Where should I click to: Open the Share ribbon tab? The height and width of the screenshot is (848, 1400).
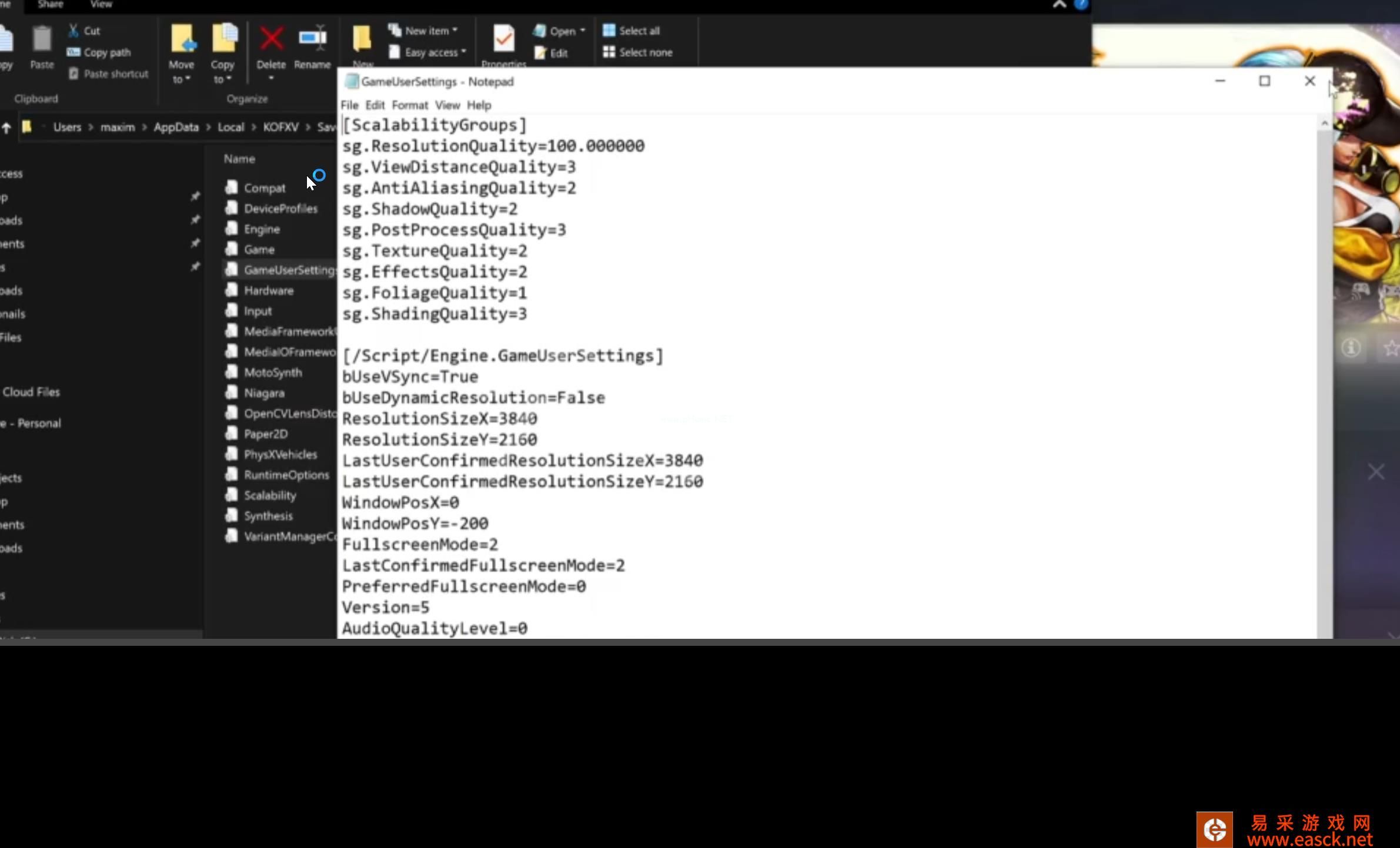51,5
